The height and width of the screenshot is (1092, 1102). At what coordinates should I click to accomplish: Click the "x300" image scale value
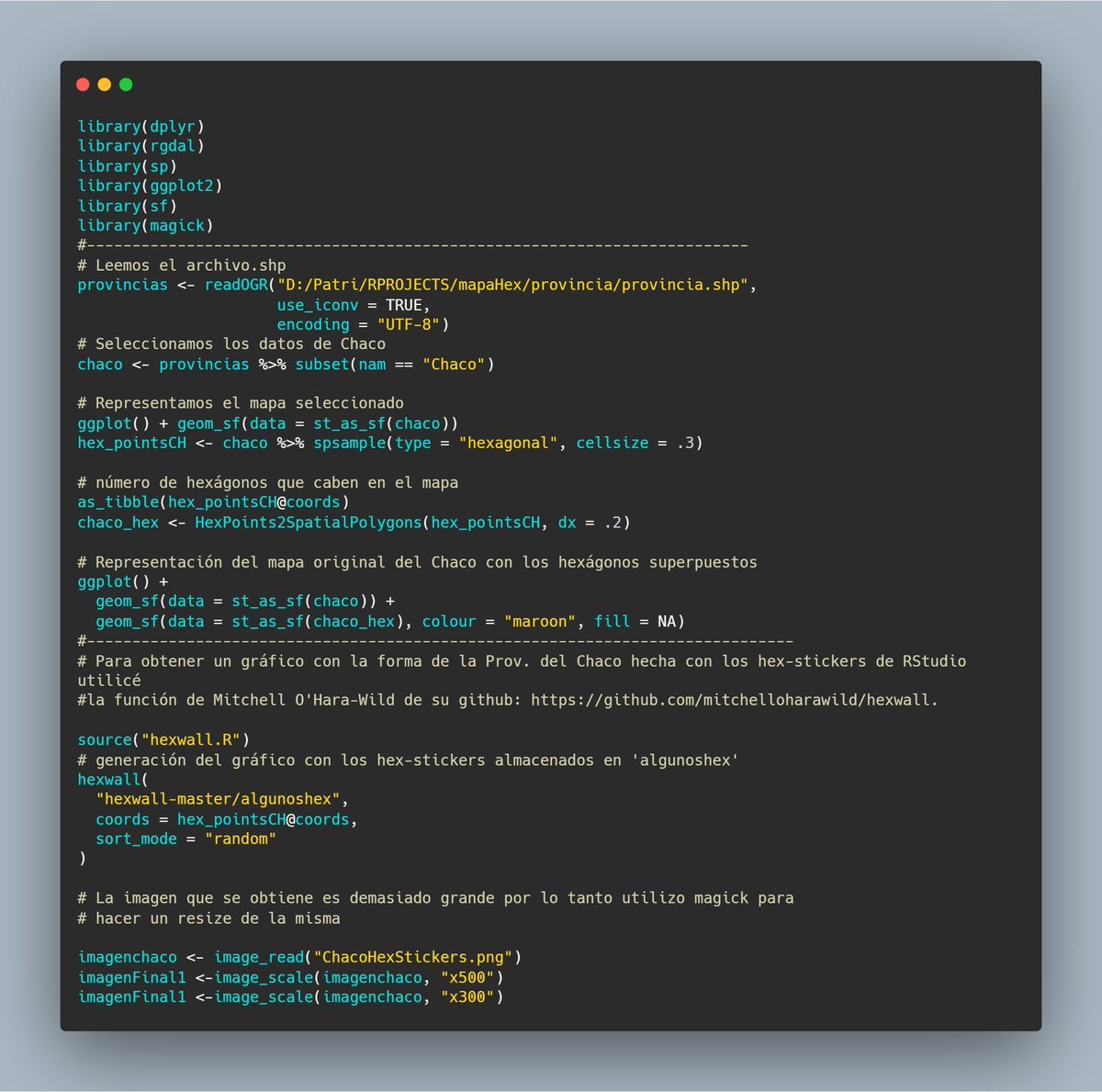[467, 996]
